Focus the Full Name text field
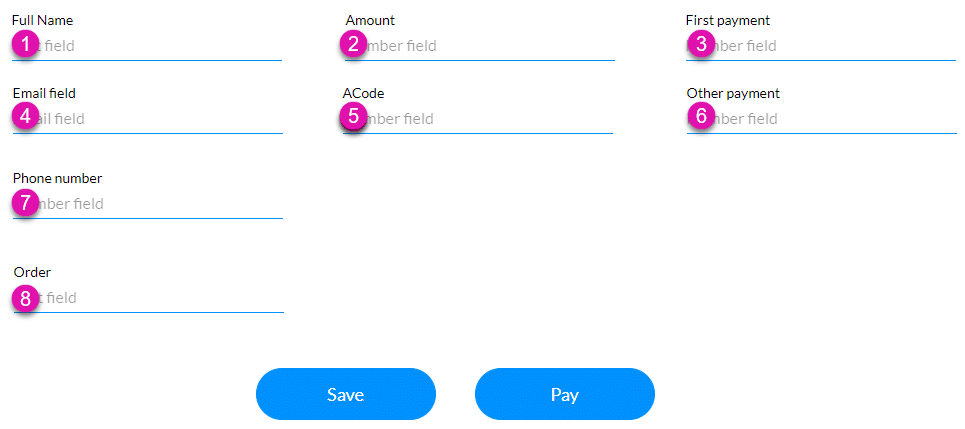This screenshot has height=429, width=965. [160, 46]
